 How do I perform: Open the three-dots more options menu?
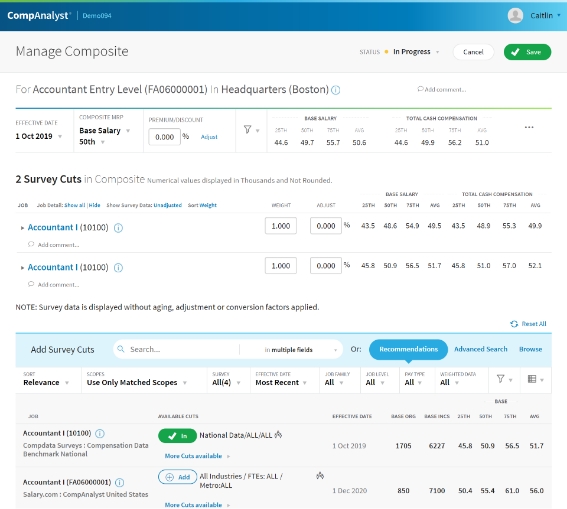[x=529, y=127]
